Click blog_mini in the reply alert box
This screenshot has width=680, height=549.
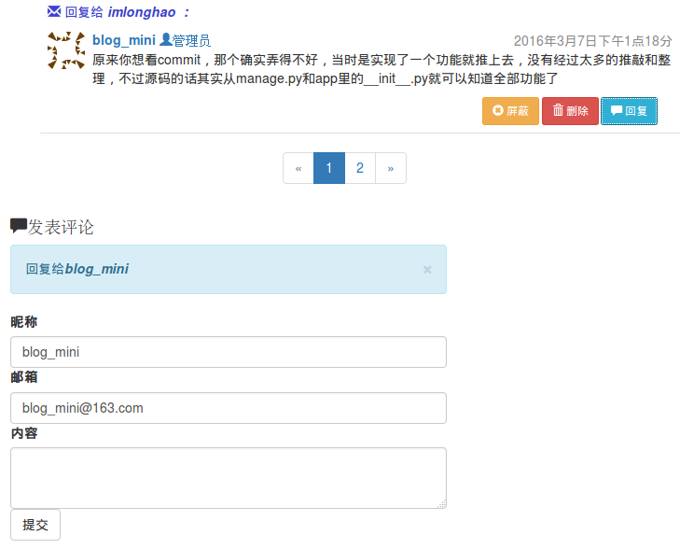pyautogui.click(x=97, y=269)
